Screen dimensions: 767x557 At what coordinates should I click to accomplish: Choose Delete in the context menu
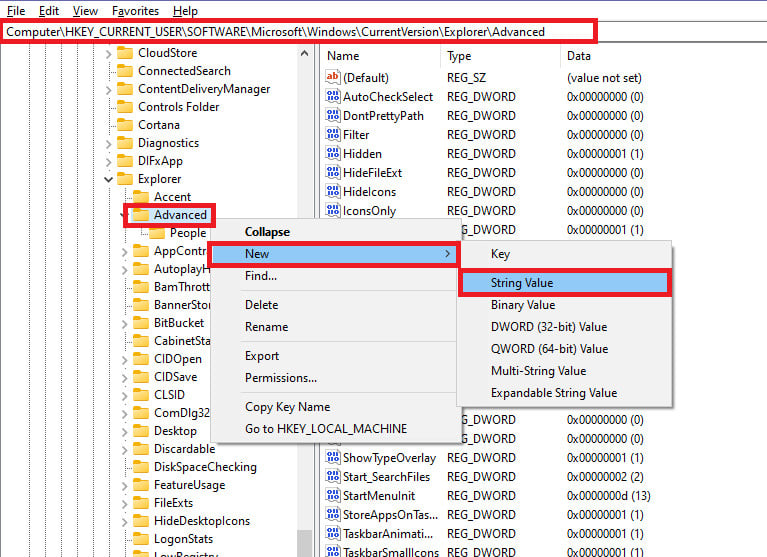point(336,305)
